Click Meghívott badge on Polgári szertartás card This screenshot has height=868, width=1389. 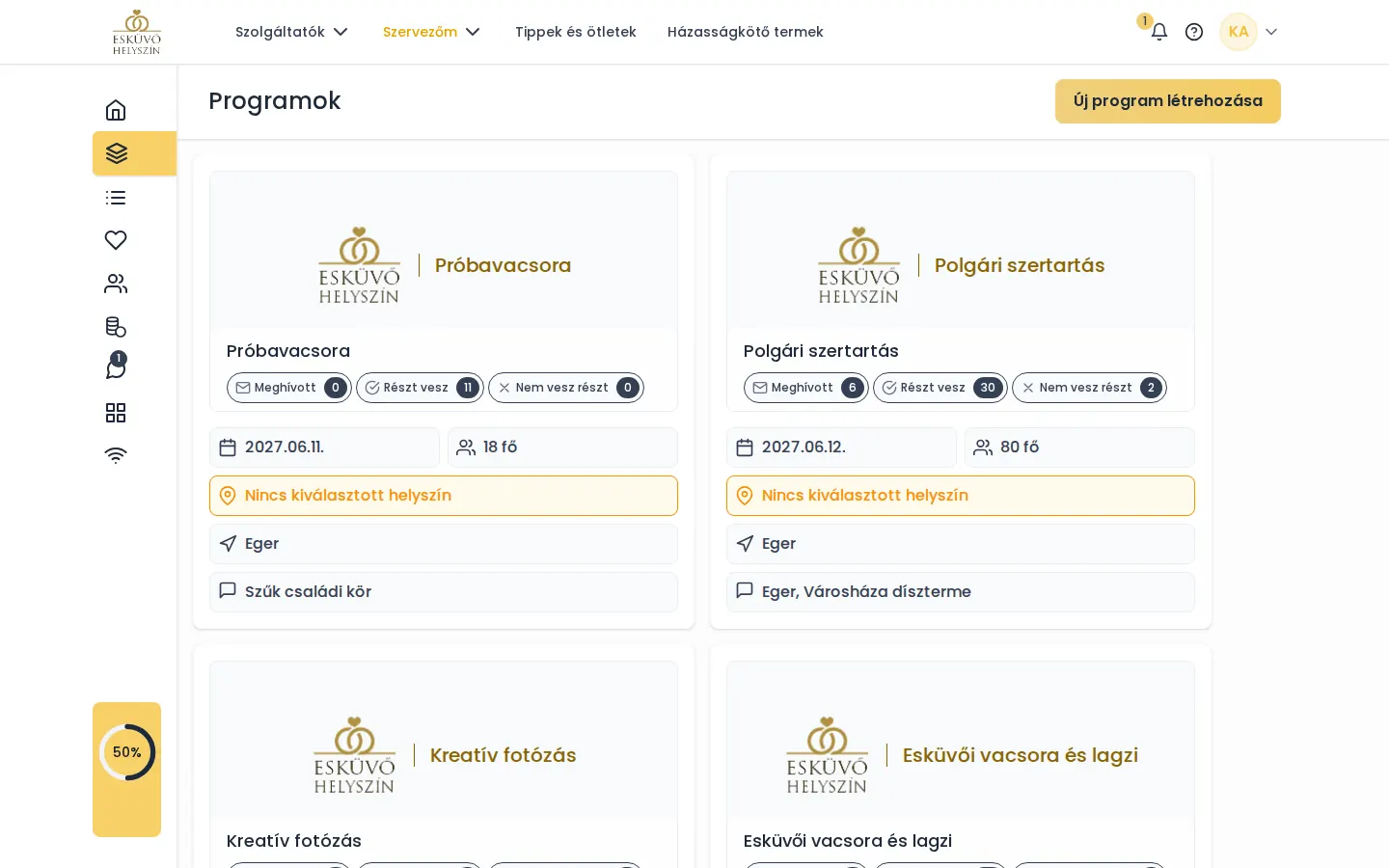tap(806, 388)
